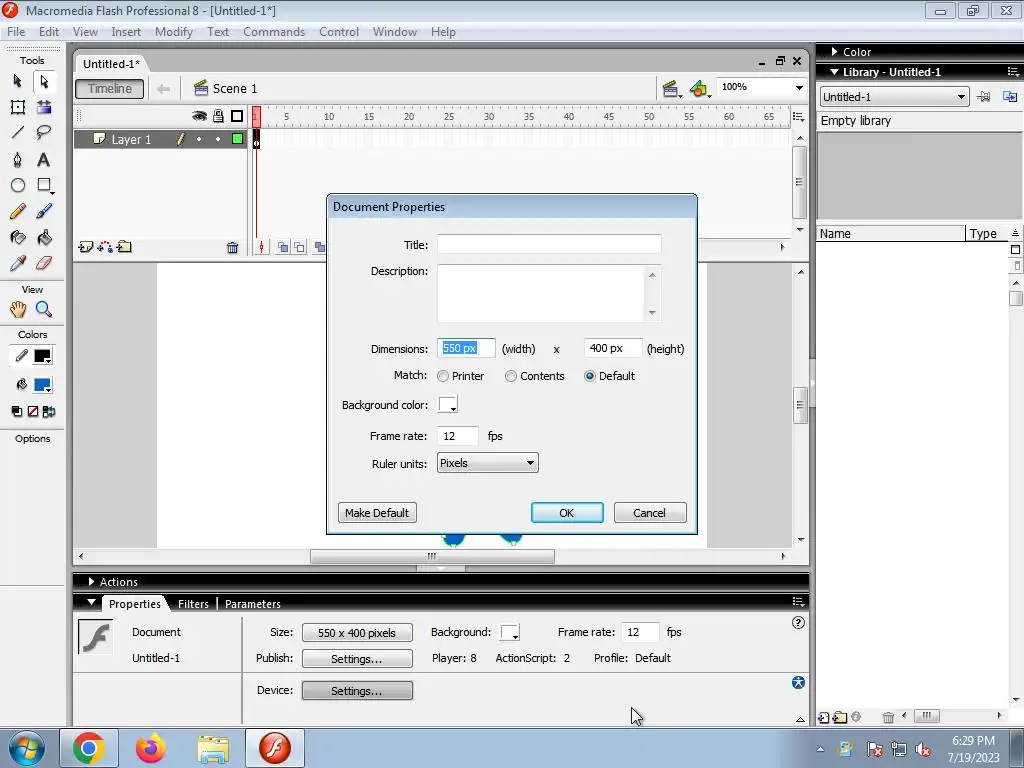
Task: Switch to the Parameters tab
Action: pyautogui.click(x=253, y=604)
